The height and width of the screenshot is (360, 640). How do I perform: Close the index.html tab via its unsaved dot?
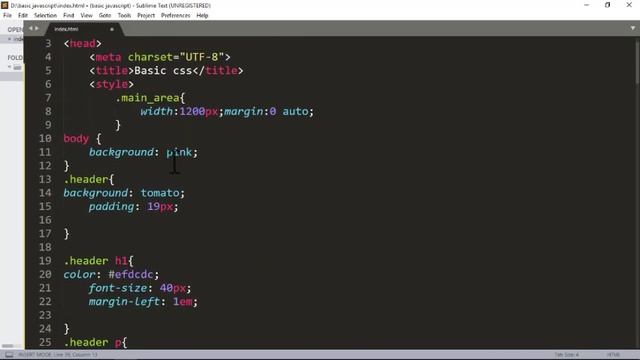[112, 29]
